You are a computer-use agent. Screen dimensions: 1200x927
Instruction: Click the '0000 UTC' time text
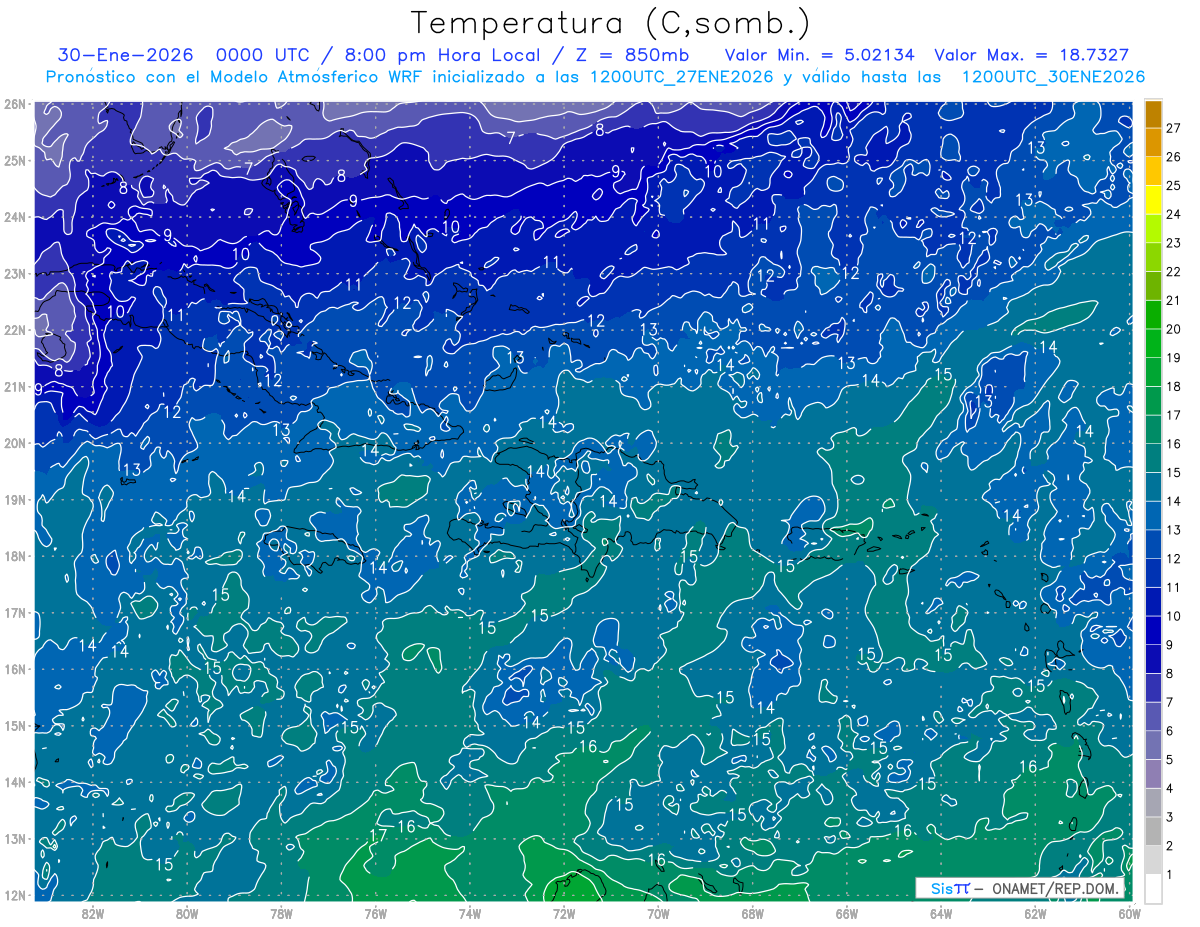coord(262,55)
